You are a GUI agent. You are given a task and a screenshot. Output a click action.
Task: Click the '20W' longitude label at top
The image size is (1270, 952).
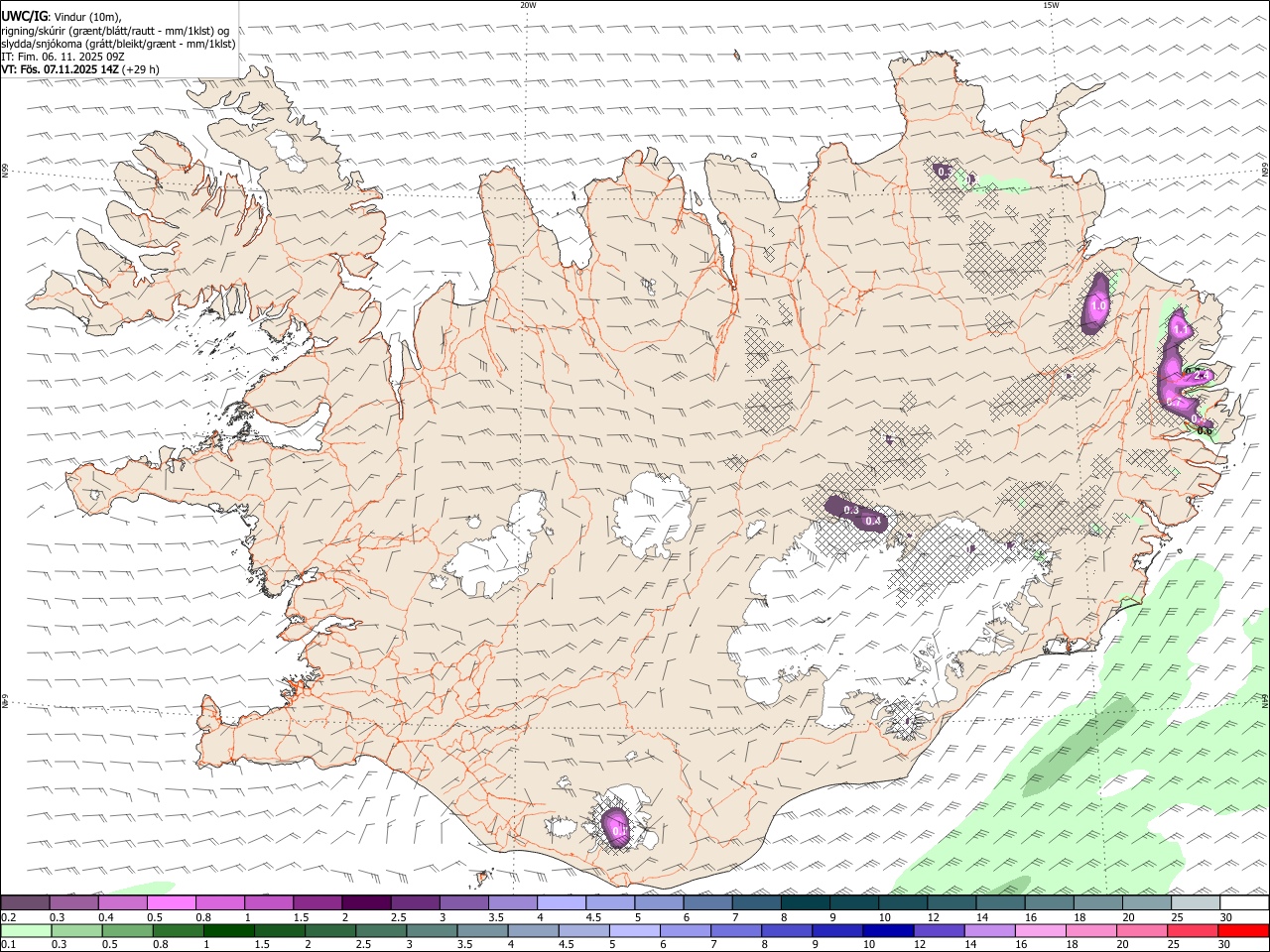(x=528, y=5)
